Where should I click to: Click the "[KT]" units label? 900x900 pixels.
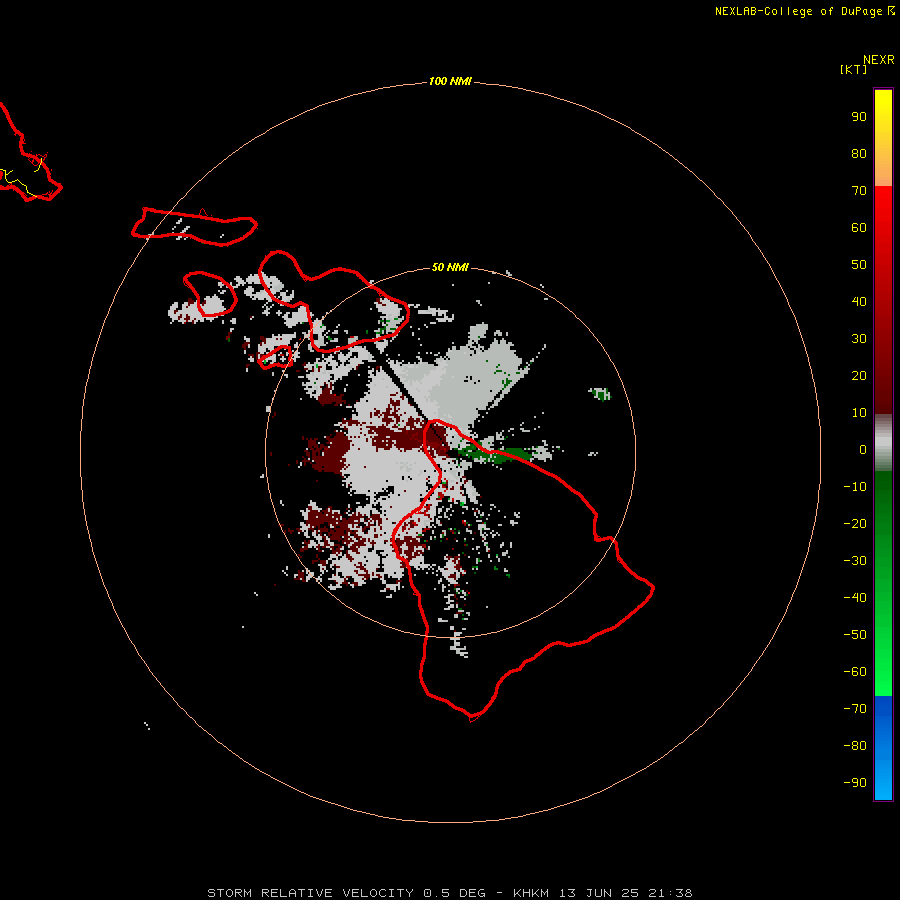854,69
